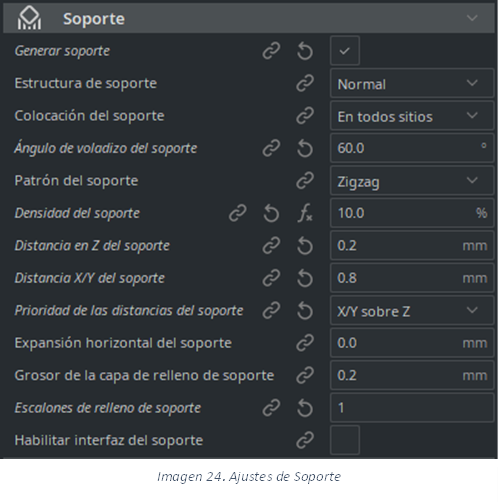The width and height of the screenshot is (500, 503).
Task: Reset the Ángulo de voladizo del soporte value
Action: [x=305, y=148]
